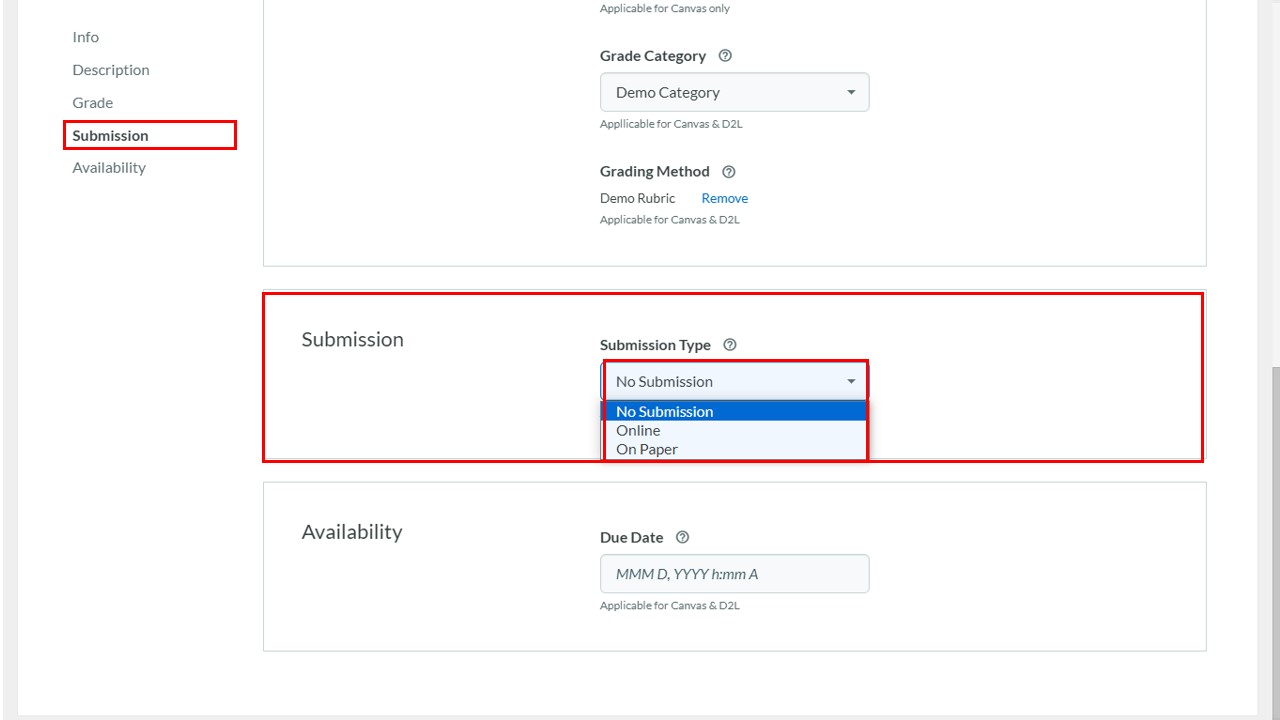The width and height of the screenshot is (1280, 720).
Task: Click the Demo Rubric text
Action: point(638,198)
